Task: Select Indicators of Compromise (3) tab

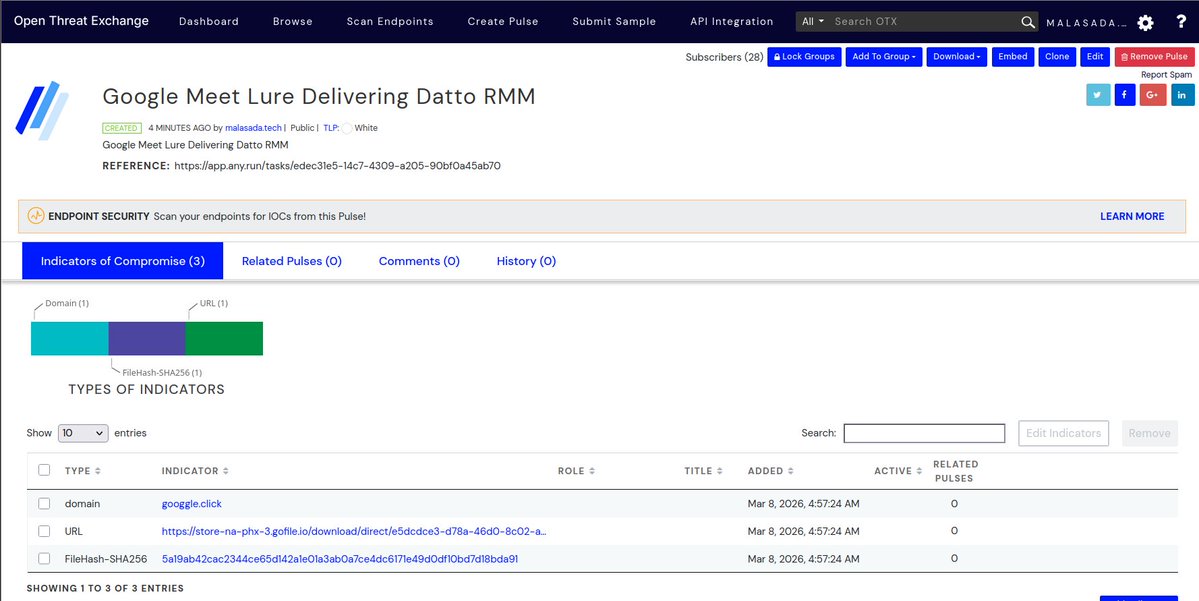Action: (122, 261)
